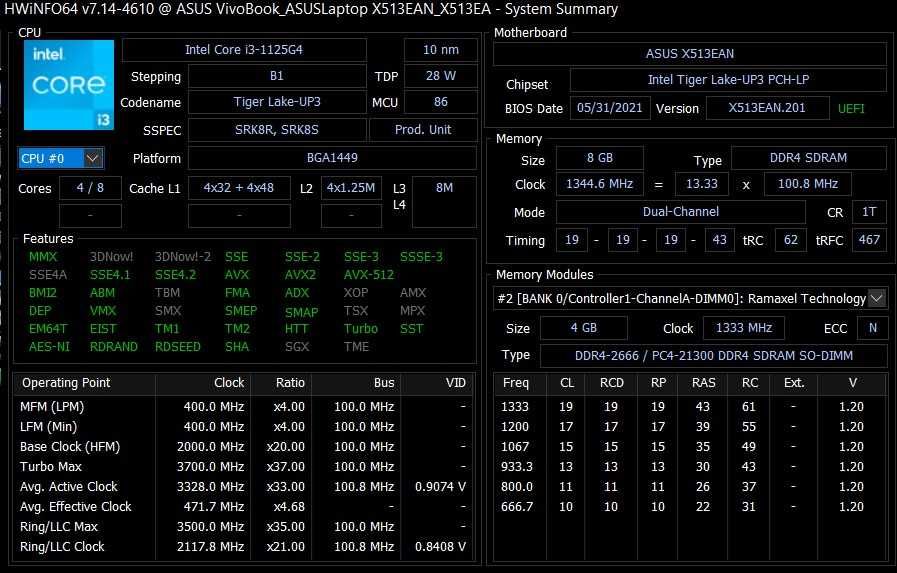Click the Intel Core i3 logo
The image size is (897, 573).
(69, 85)
